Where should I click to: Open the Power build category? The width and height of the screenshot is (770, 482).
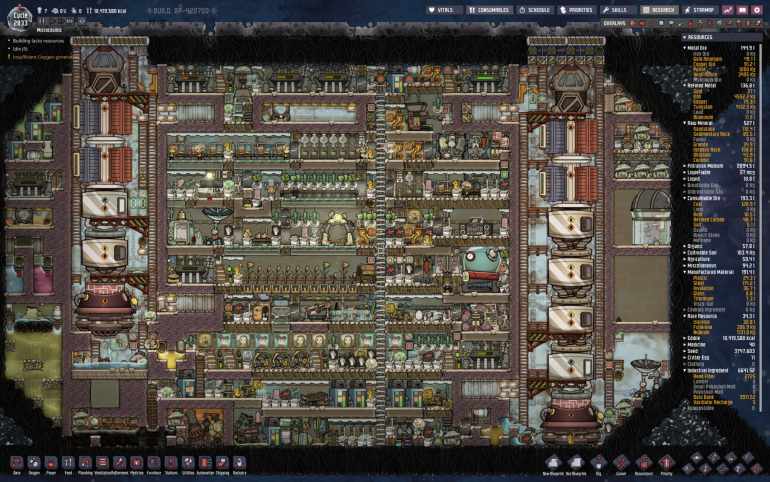51,464
